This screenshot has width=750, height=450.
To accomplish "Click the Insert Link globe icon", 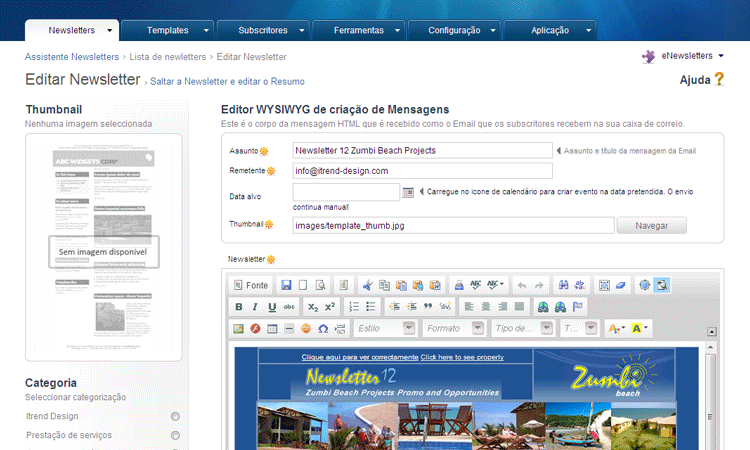I will pos(543,307).
